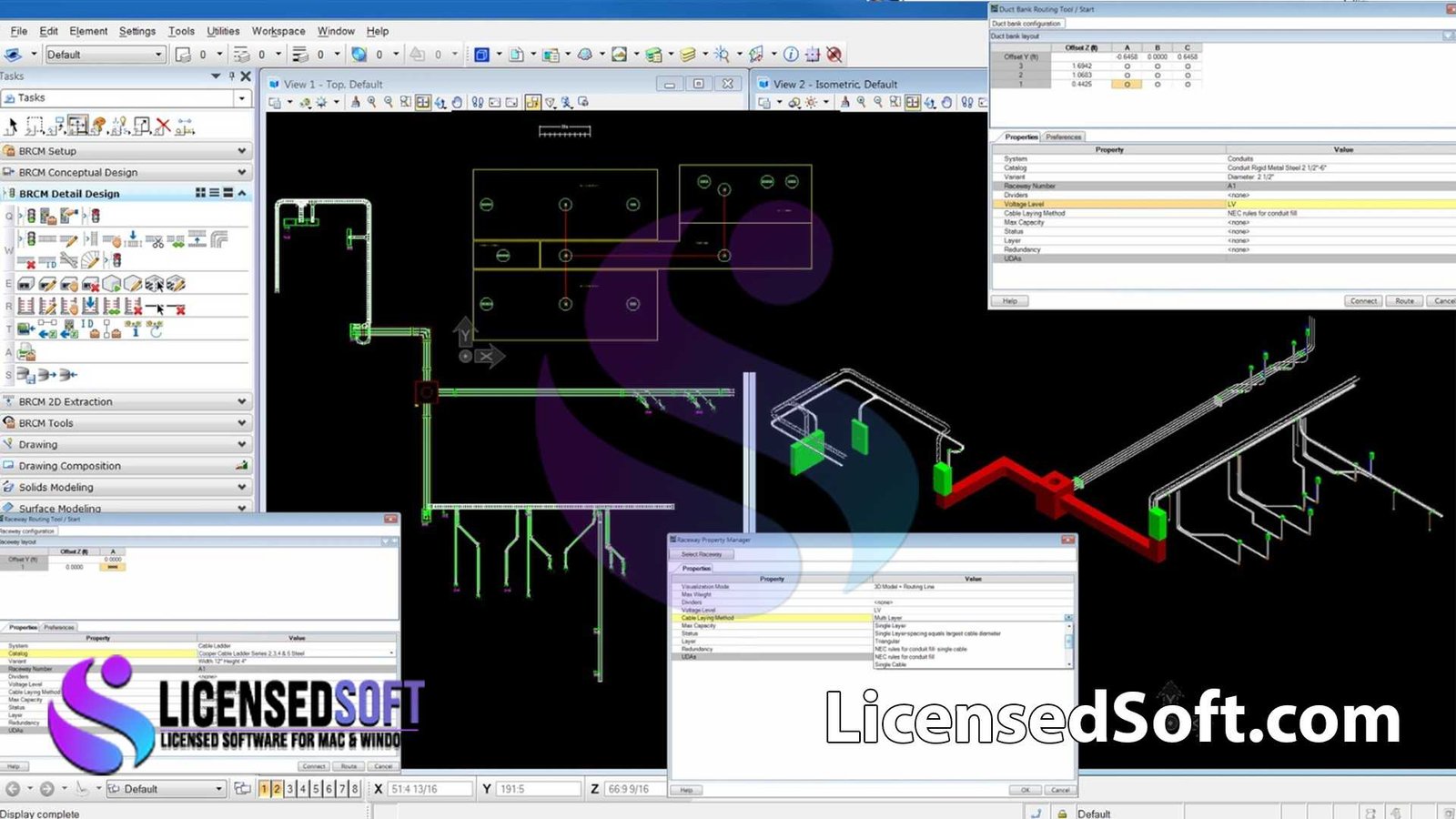Click the lock icon in the status bar
Image resolution: width=1456 pixels, height=819 pixels.
point(1062,813)
